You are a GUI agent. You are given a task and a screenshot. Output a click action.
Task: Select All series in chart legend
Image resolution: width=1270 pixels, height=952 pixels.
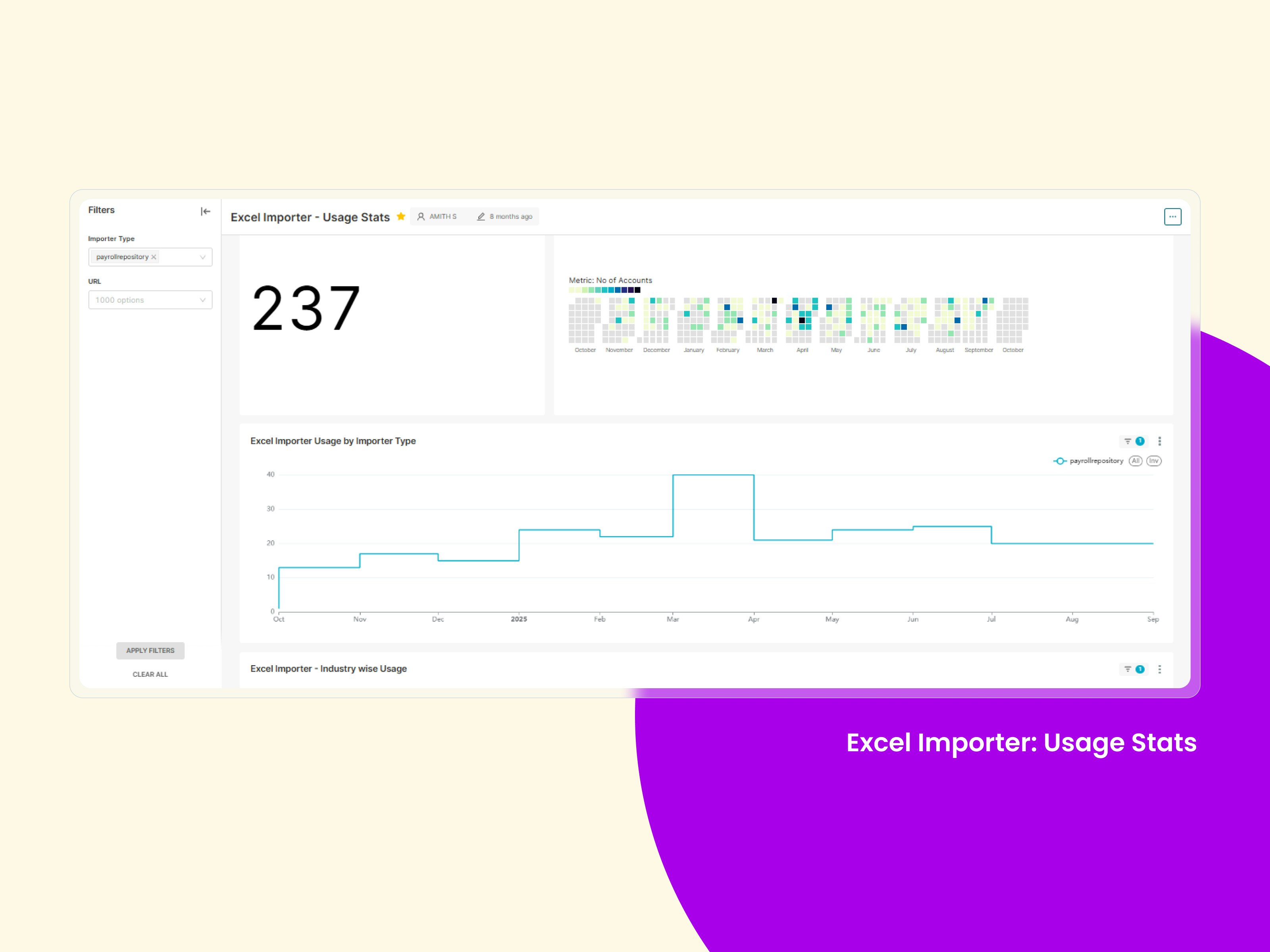1135,461
